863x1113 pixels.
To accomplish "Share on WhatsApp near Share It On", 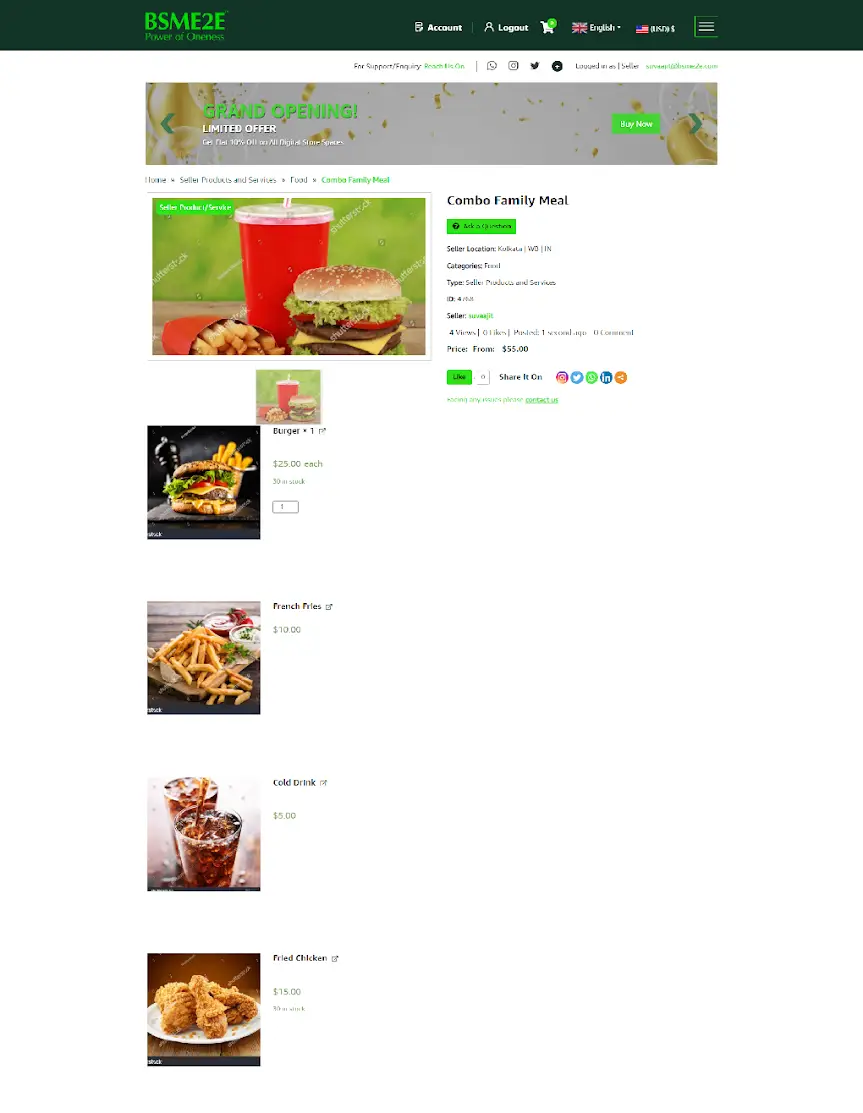I will click(591, 378).
